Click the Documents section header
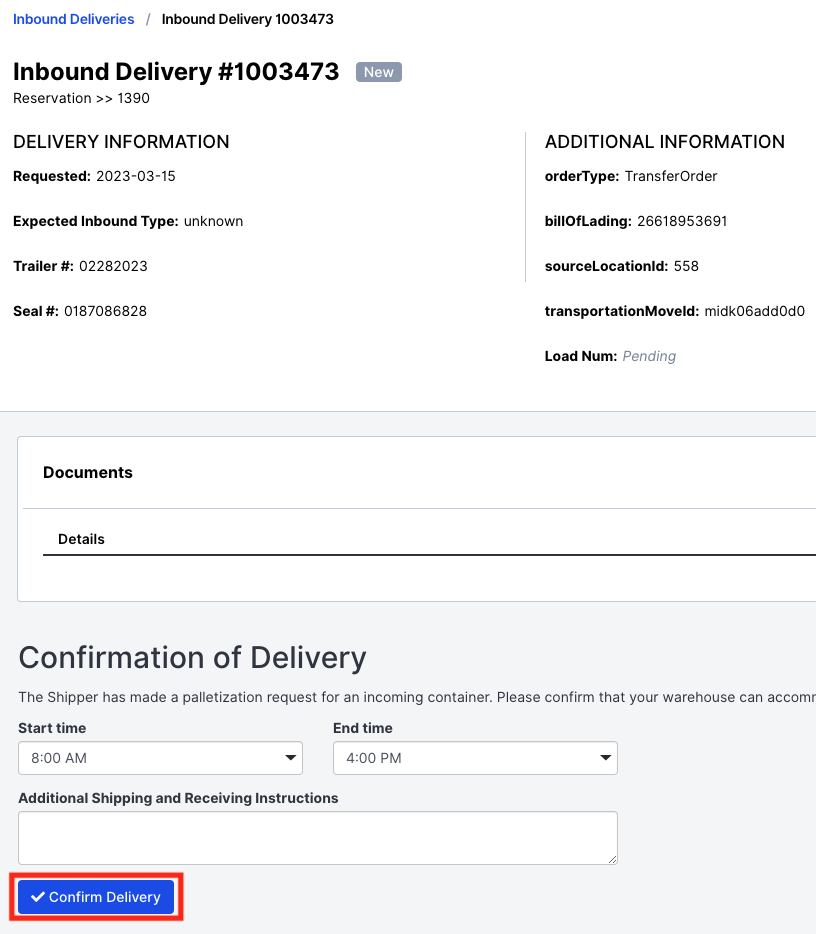This screenshot has height=934, width=816. pyautogui.click(x=88, y=472)
